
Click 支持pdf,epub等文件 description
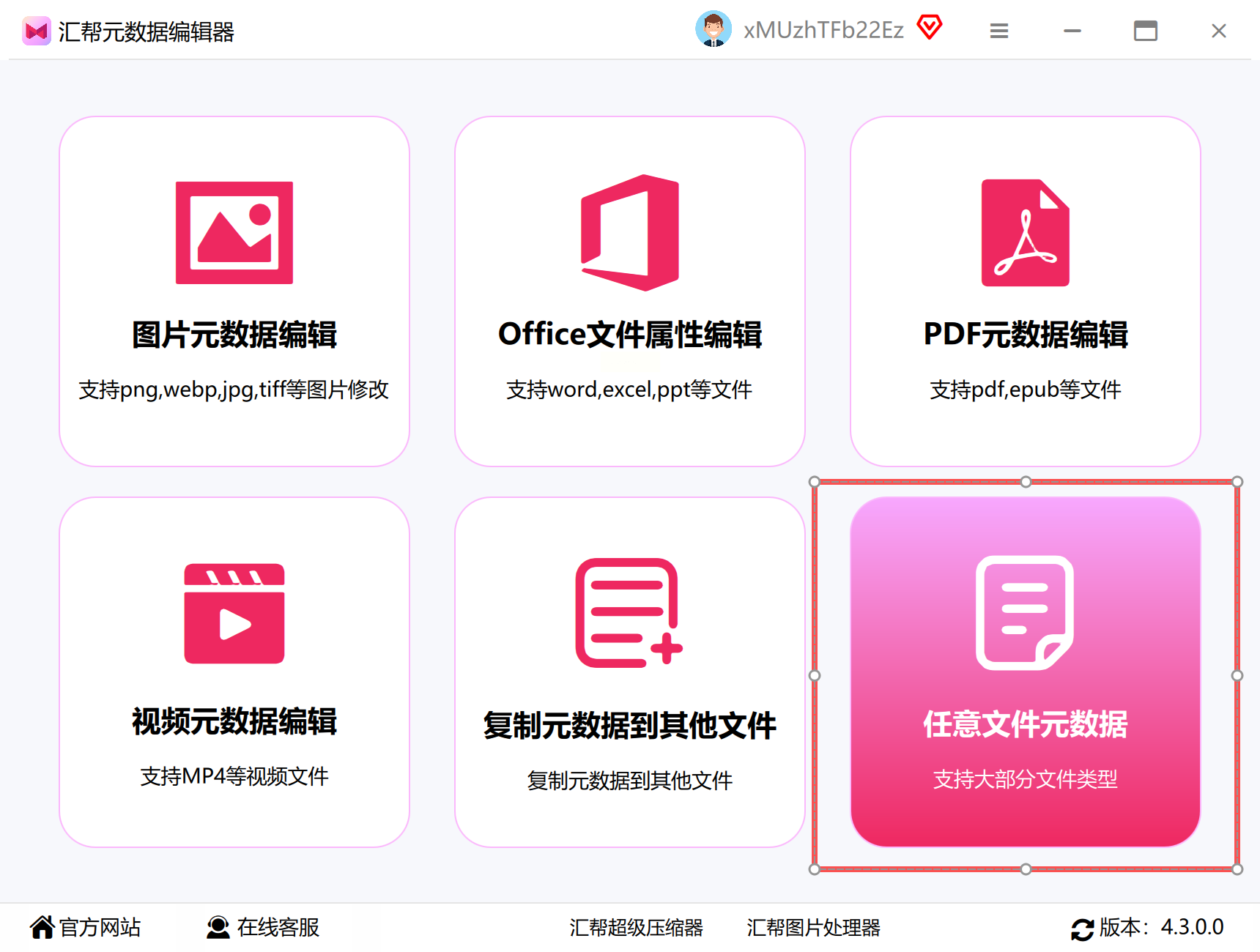(x=1026, y=390)
